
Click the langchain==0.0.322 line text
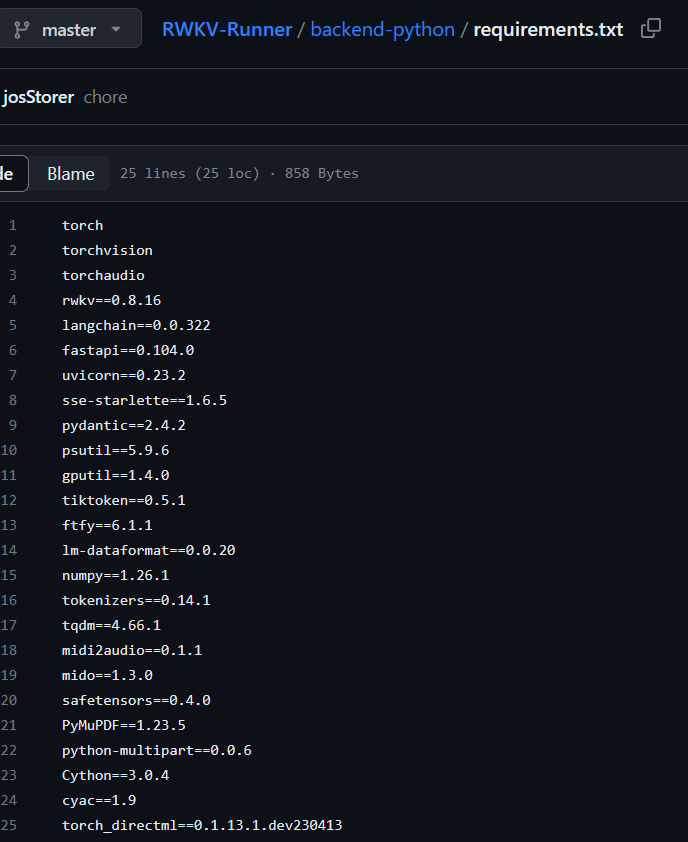(x=136, y=325)
